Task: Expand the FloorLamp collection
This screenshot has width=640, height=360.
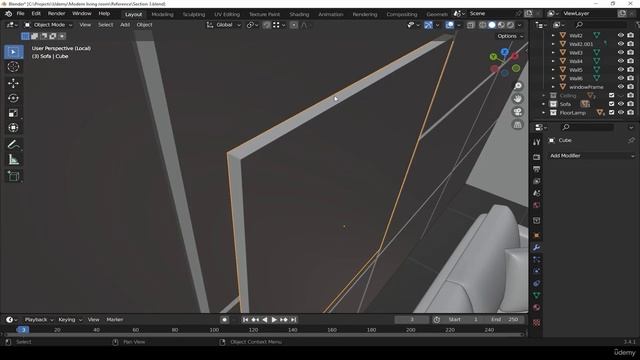Action: coord(543,113)
